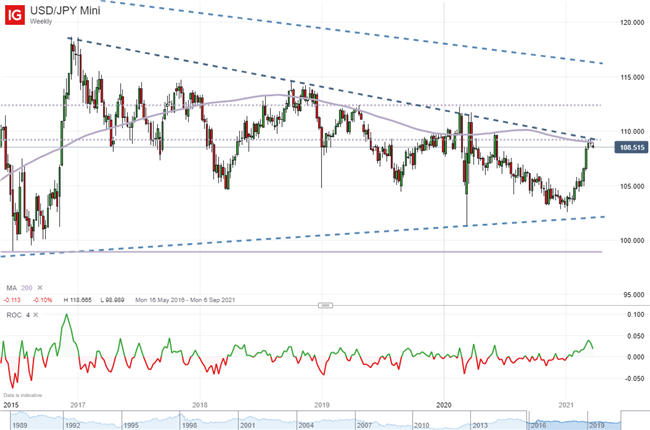Click 2007 in the navigator timeline
The width and height of the screenshot is (650, 430).
[x=364, y=425]
